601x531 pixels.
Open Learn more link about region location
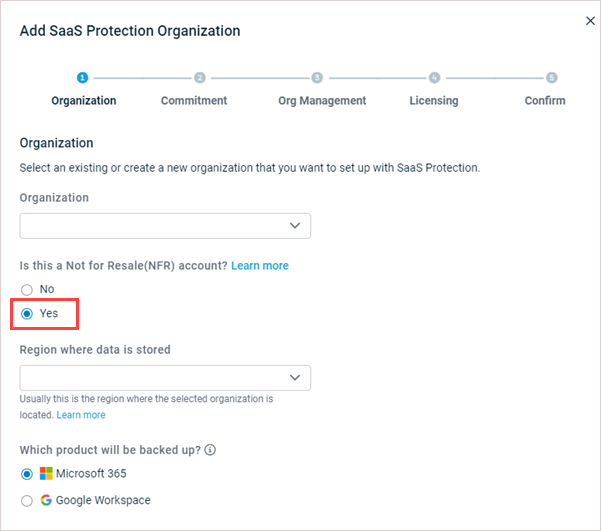[x=81, y=415]
